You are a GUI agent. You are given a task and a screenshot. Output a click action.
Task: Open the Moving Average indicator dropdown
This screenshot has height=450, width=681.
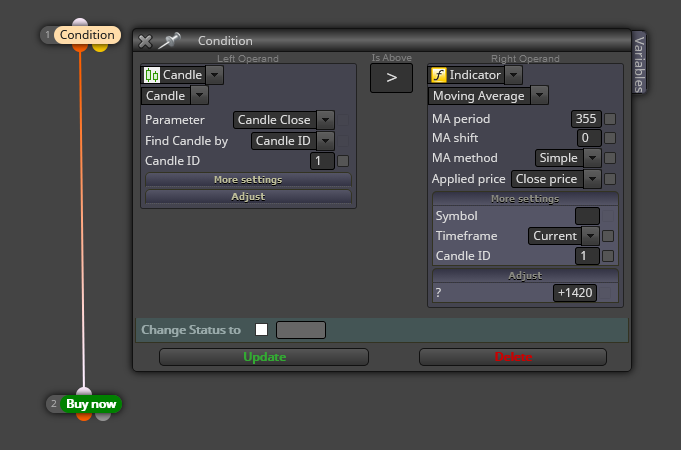[539, 96]
